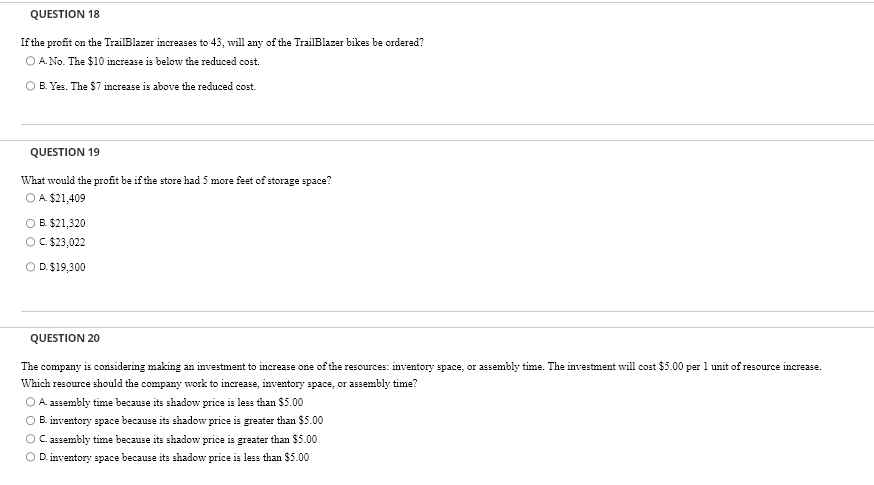Screen dimensions: 874x485
Task: Choose option C $23,022 in Question 19
Action: [x=30, y=242]
